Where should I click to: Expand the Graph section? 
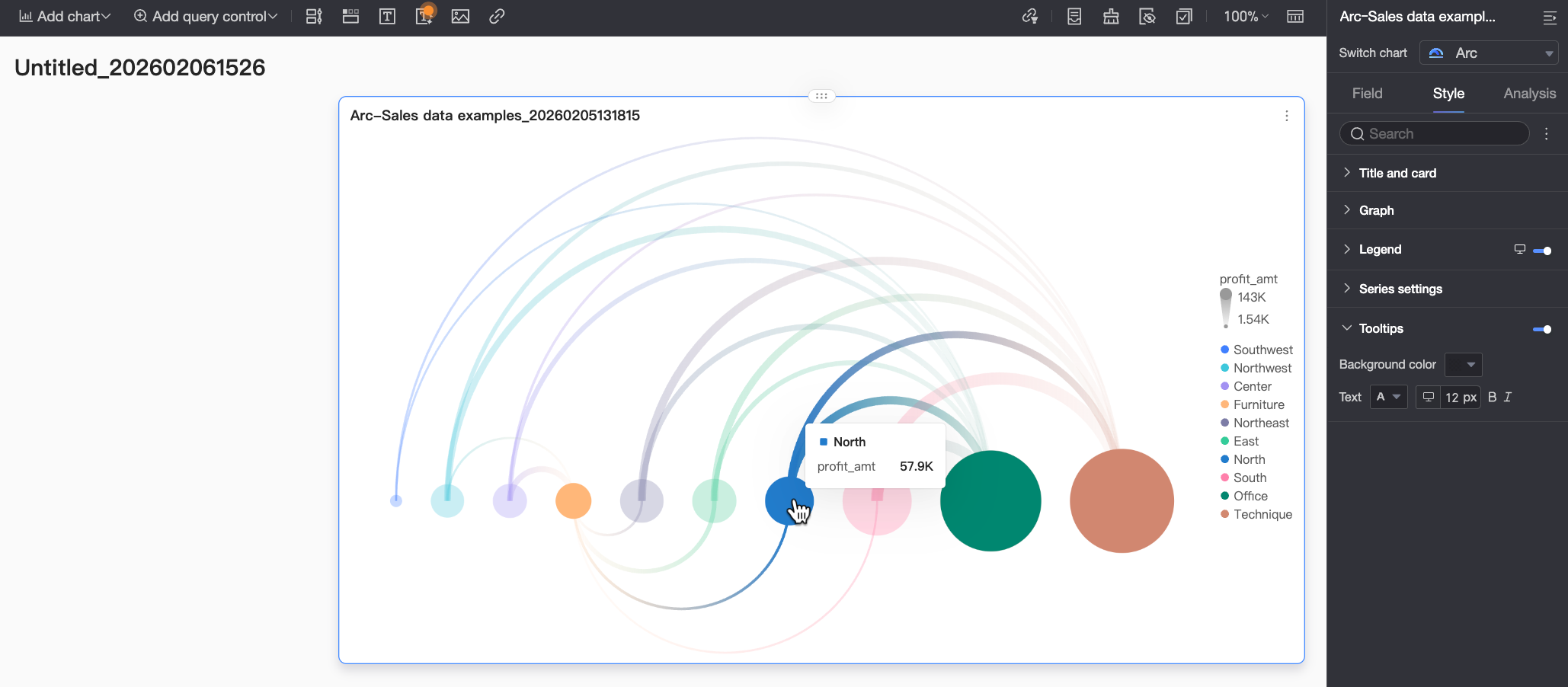coord(1376,210)
